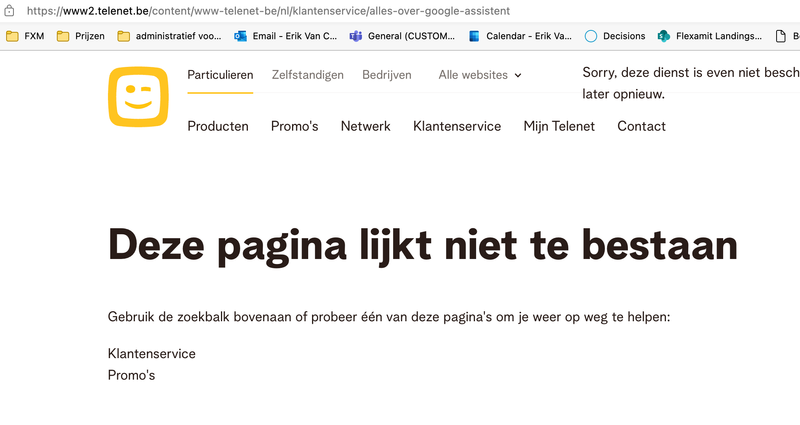
Task: Switch to the Particulieren tab
Action: click(220, 75)
